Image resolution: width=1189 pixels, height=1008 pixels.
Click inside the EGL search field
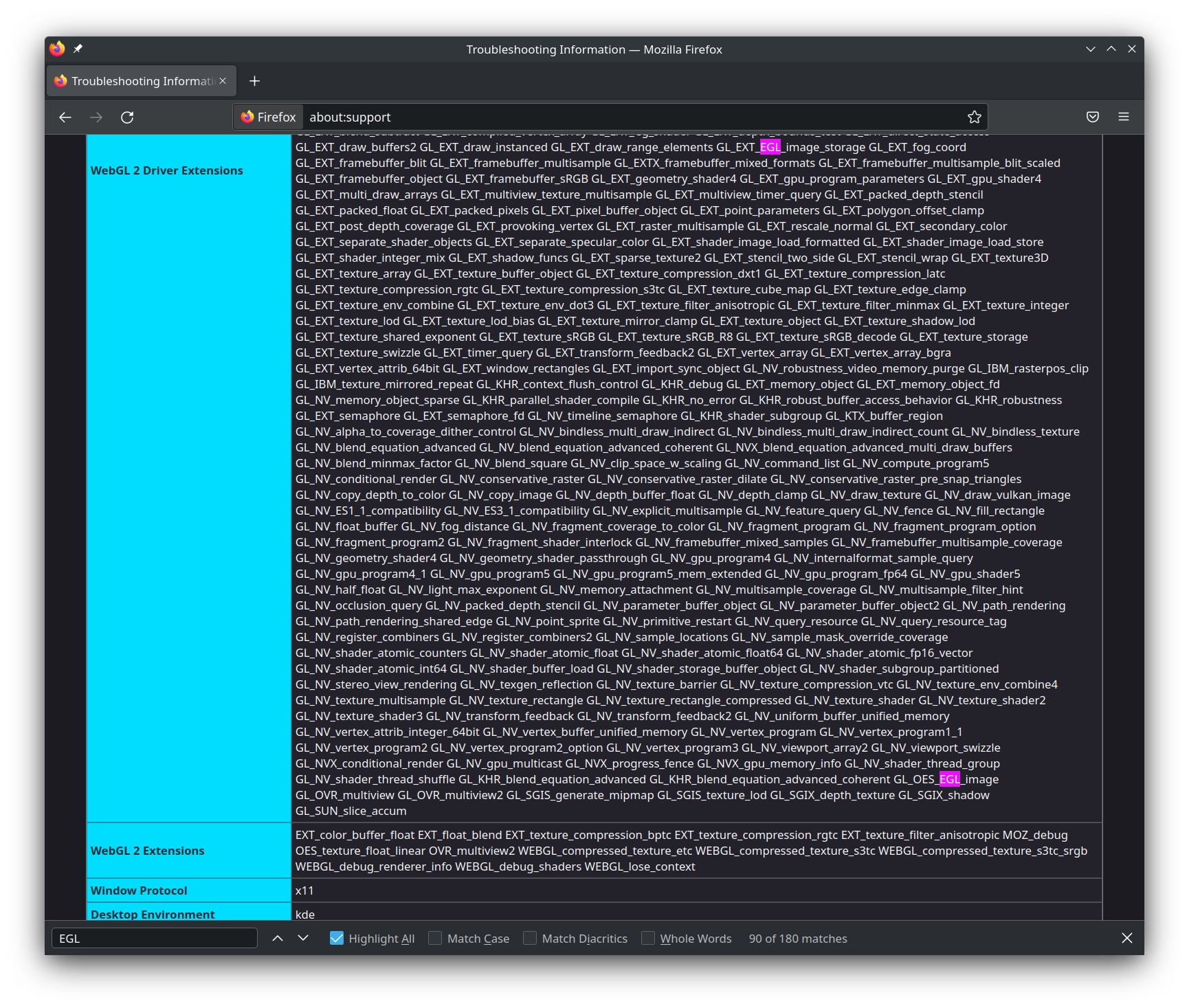154,938
